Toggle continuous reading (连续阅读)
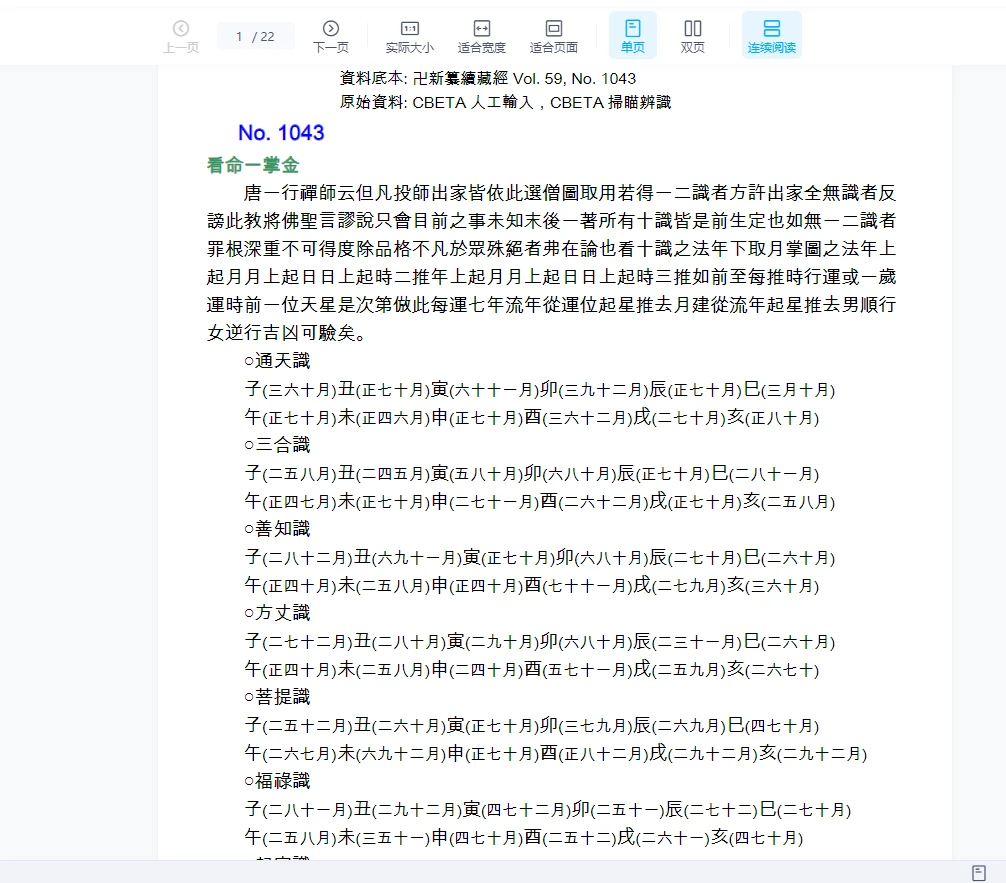 click(x=771, y=35)
